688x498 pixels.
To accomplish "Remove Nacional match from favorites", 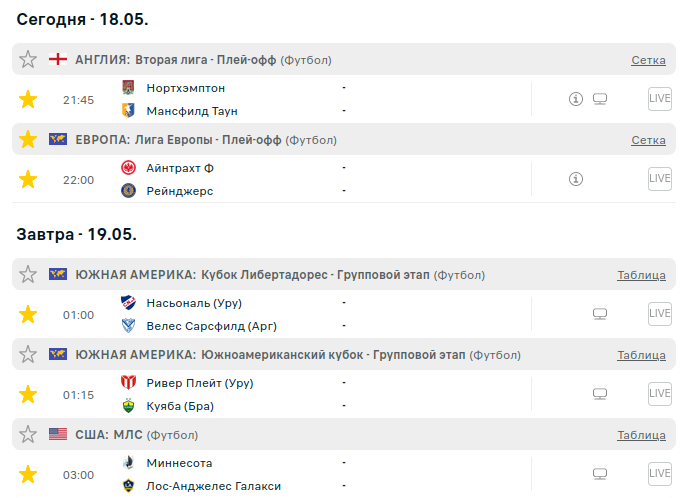I will click(28, 314).
